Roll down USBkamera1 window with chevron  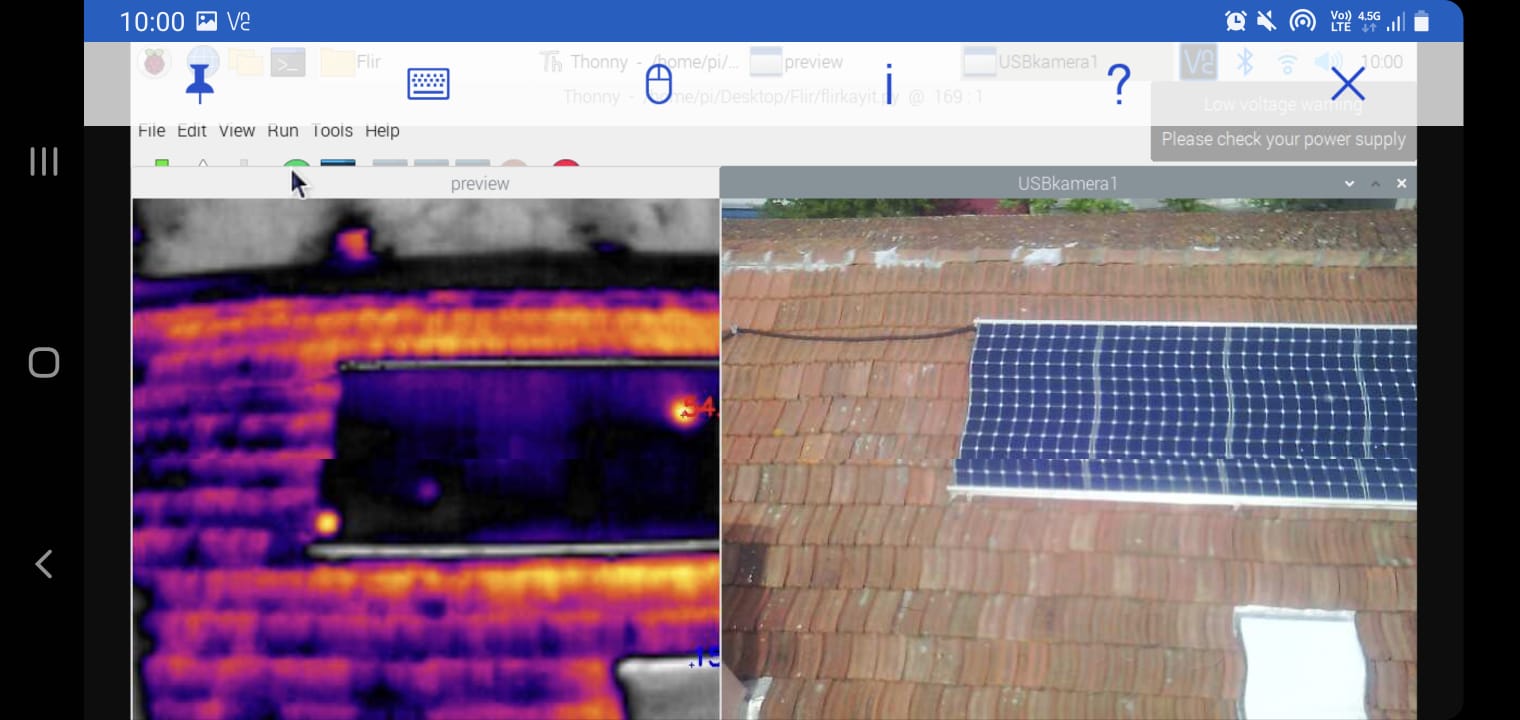coord(1349,184)
